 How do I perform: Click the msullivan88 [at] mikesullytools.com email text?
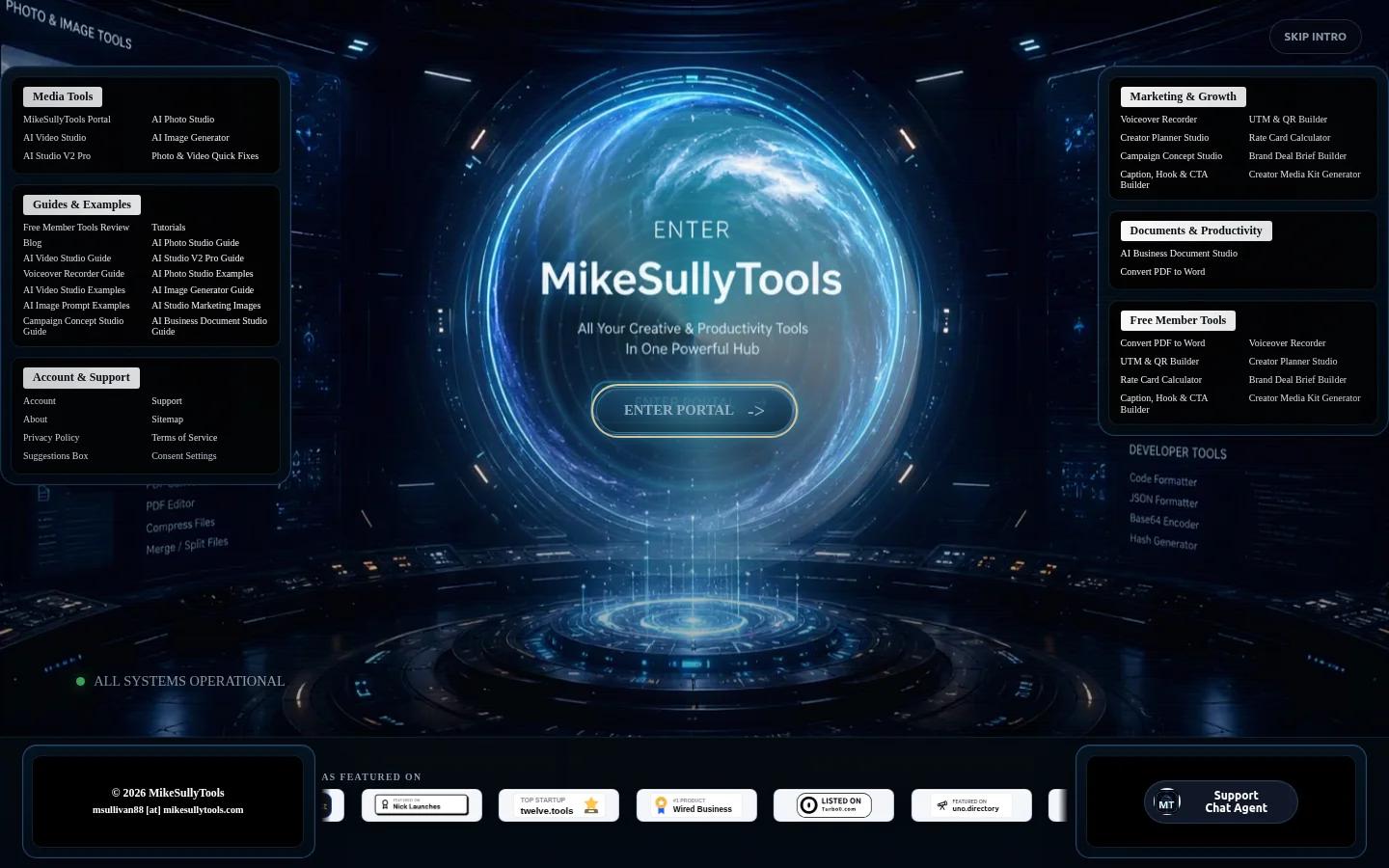(168, 810)
